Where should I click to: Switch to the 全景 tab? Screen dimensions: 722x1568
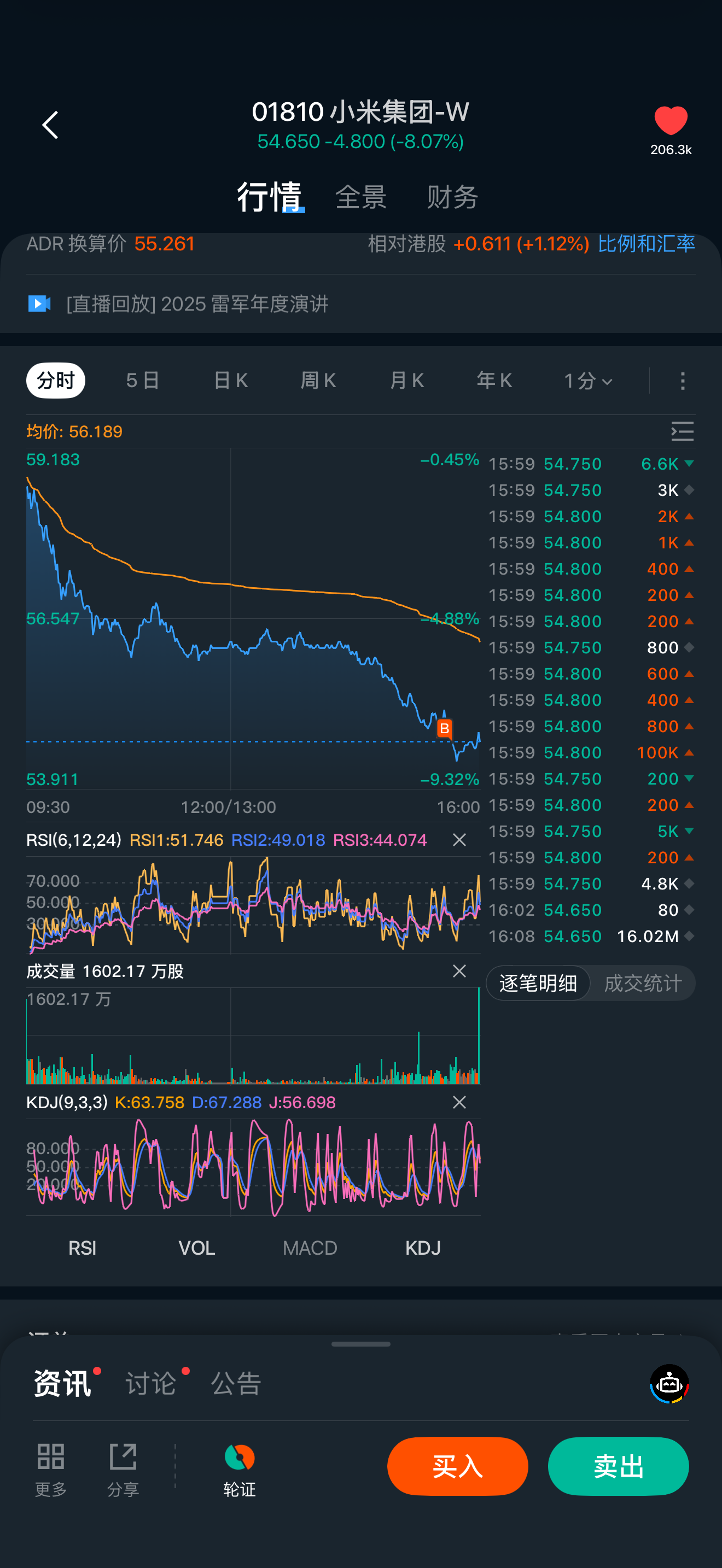[361, 197]
